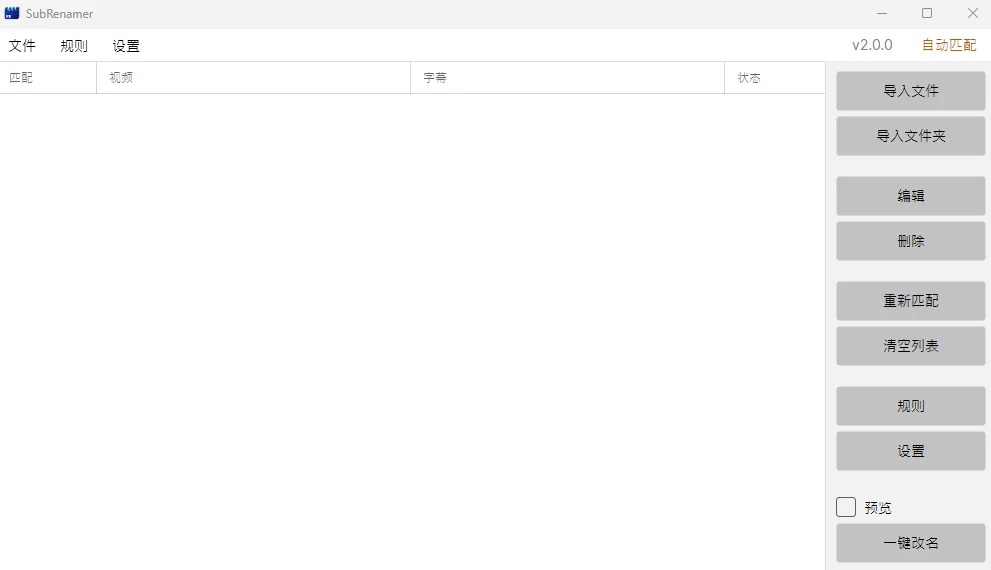Open the 文件 menu
The image size is (991, 570).
(22, 46)
